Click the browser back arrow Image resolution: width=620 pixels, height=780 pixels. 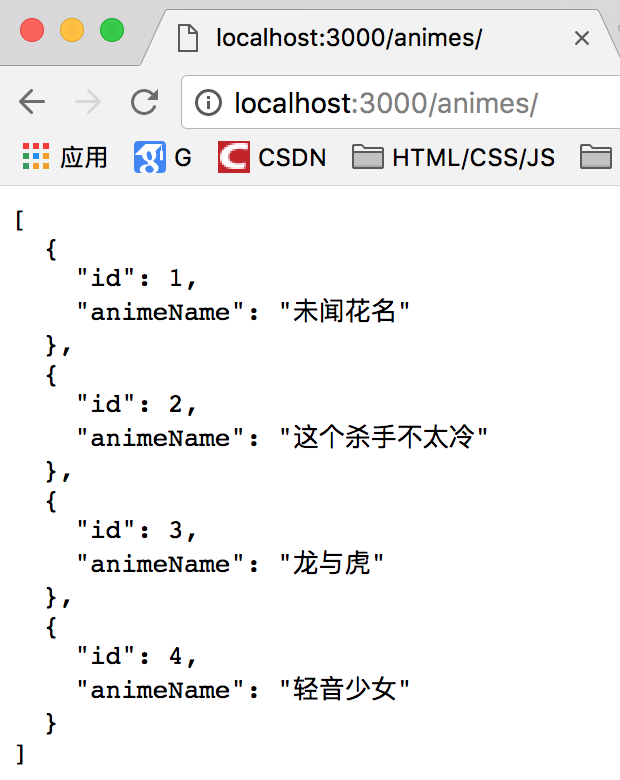[32, 102]
